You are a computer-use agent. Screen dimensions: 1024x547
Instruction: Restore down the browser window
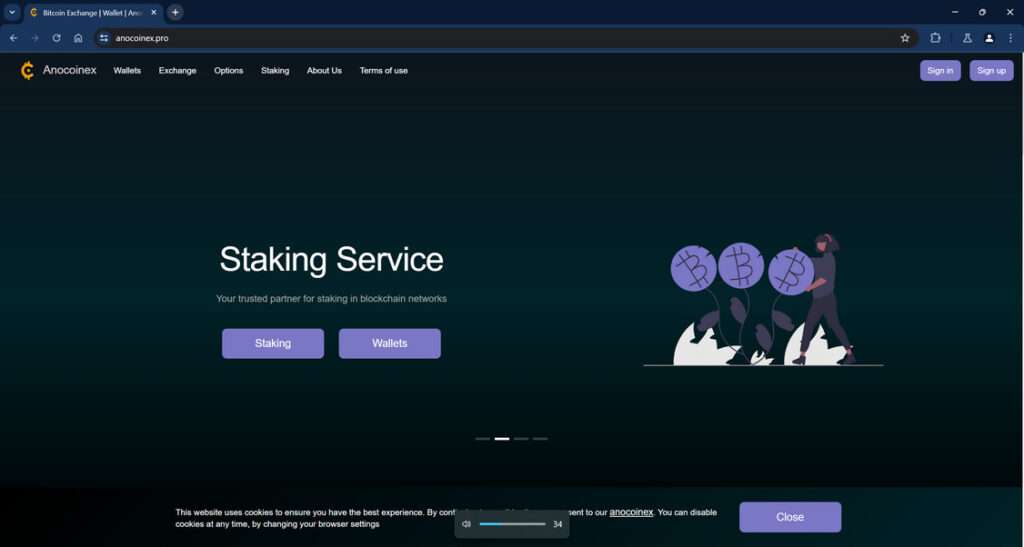coord(982,12)
